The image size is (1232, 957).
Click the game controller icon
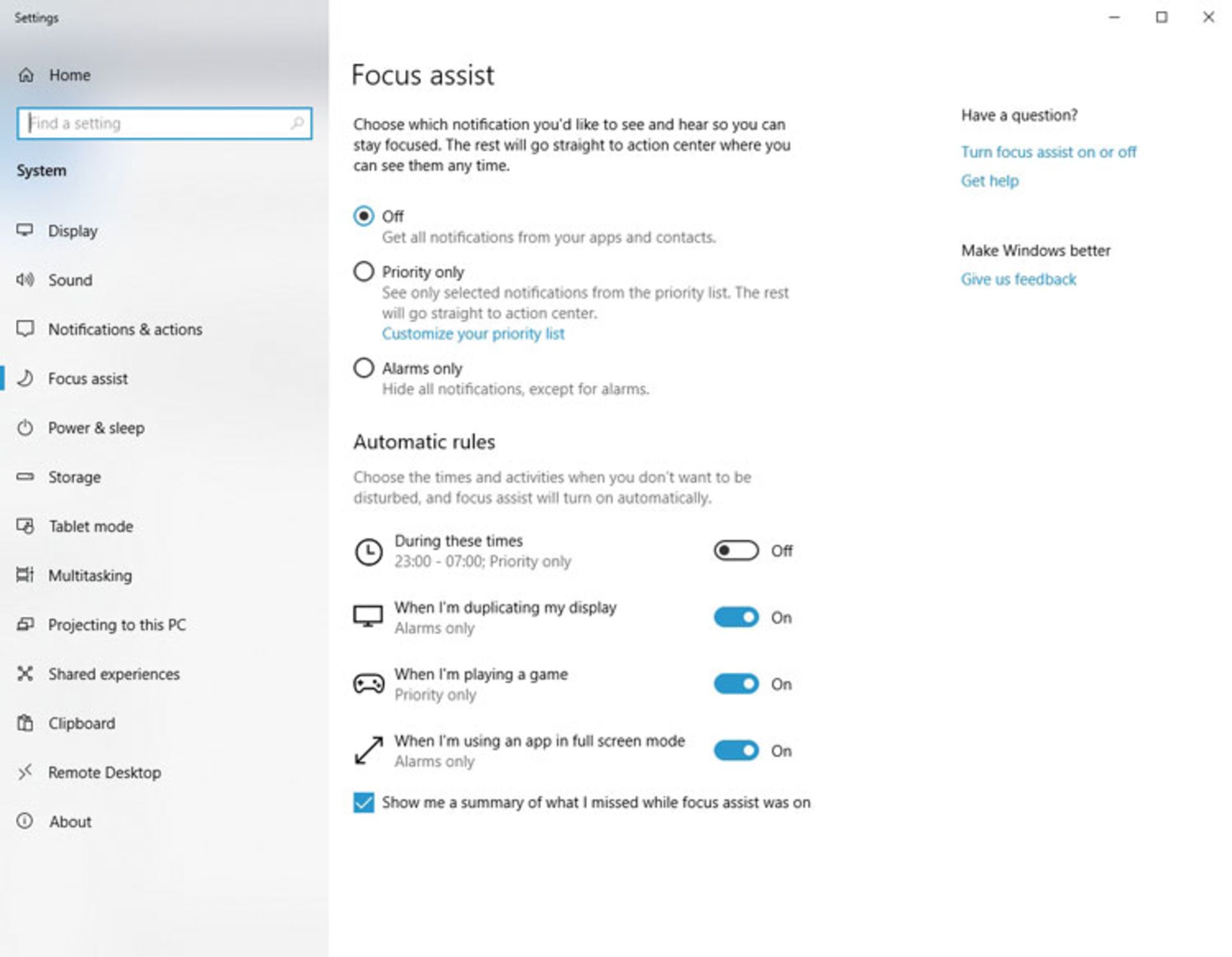pyautogui.click(x=368, y=684)
